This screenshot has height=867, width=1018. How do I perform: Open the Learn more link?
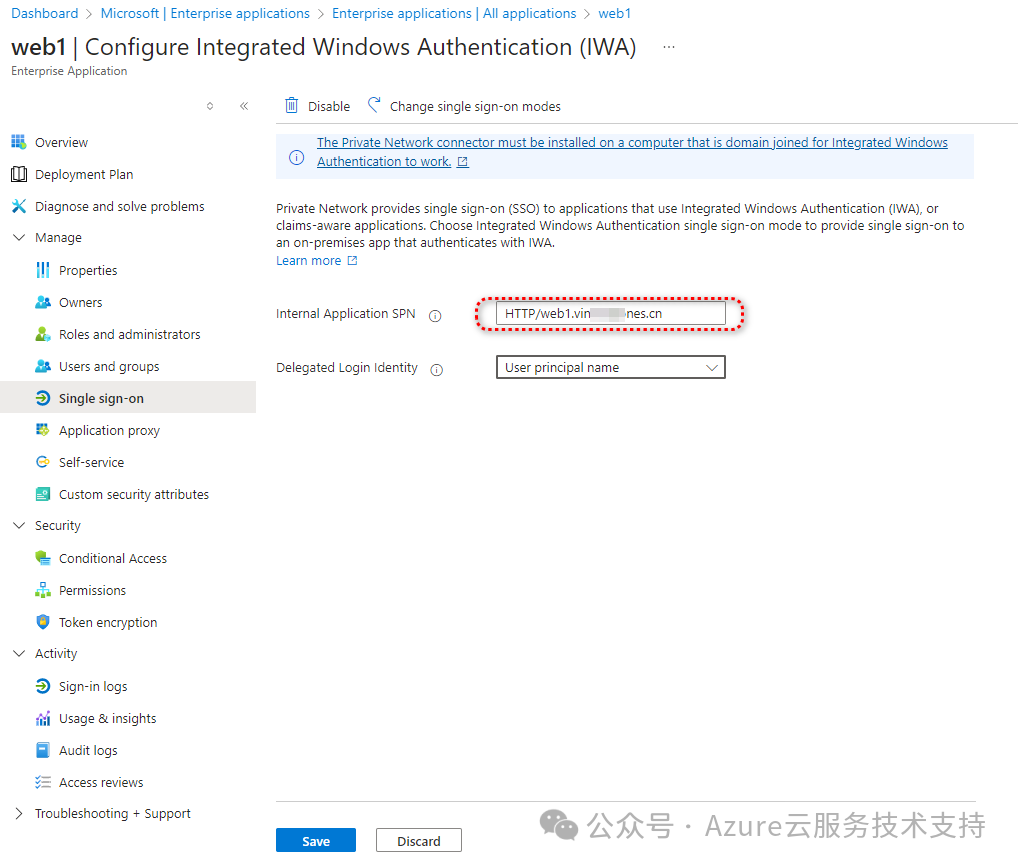(x=316, y=260)
